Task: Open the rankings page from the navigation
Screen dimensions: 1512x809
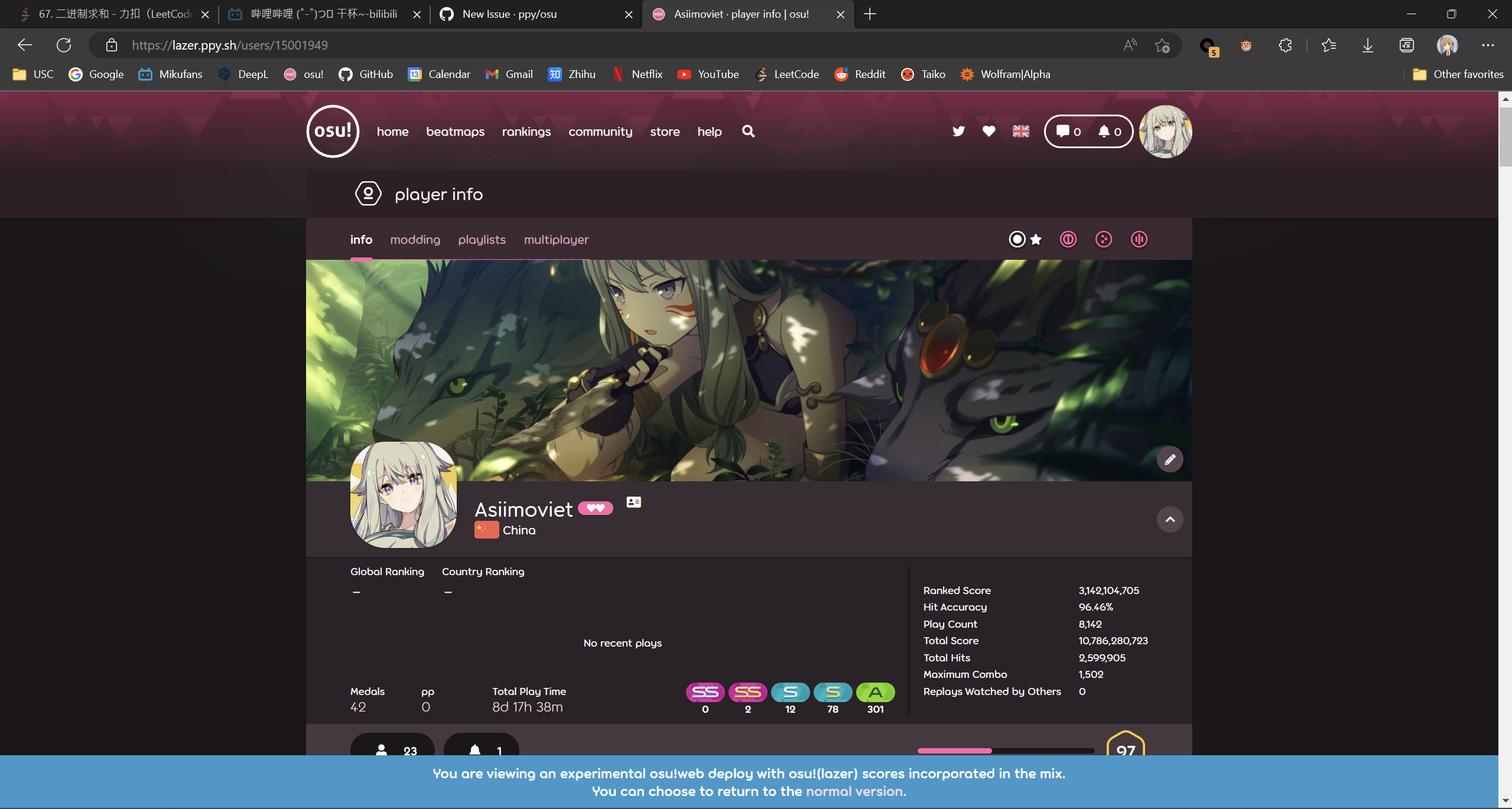Action: (x=526, y=132)
